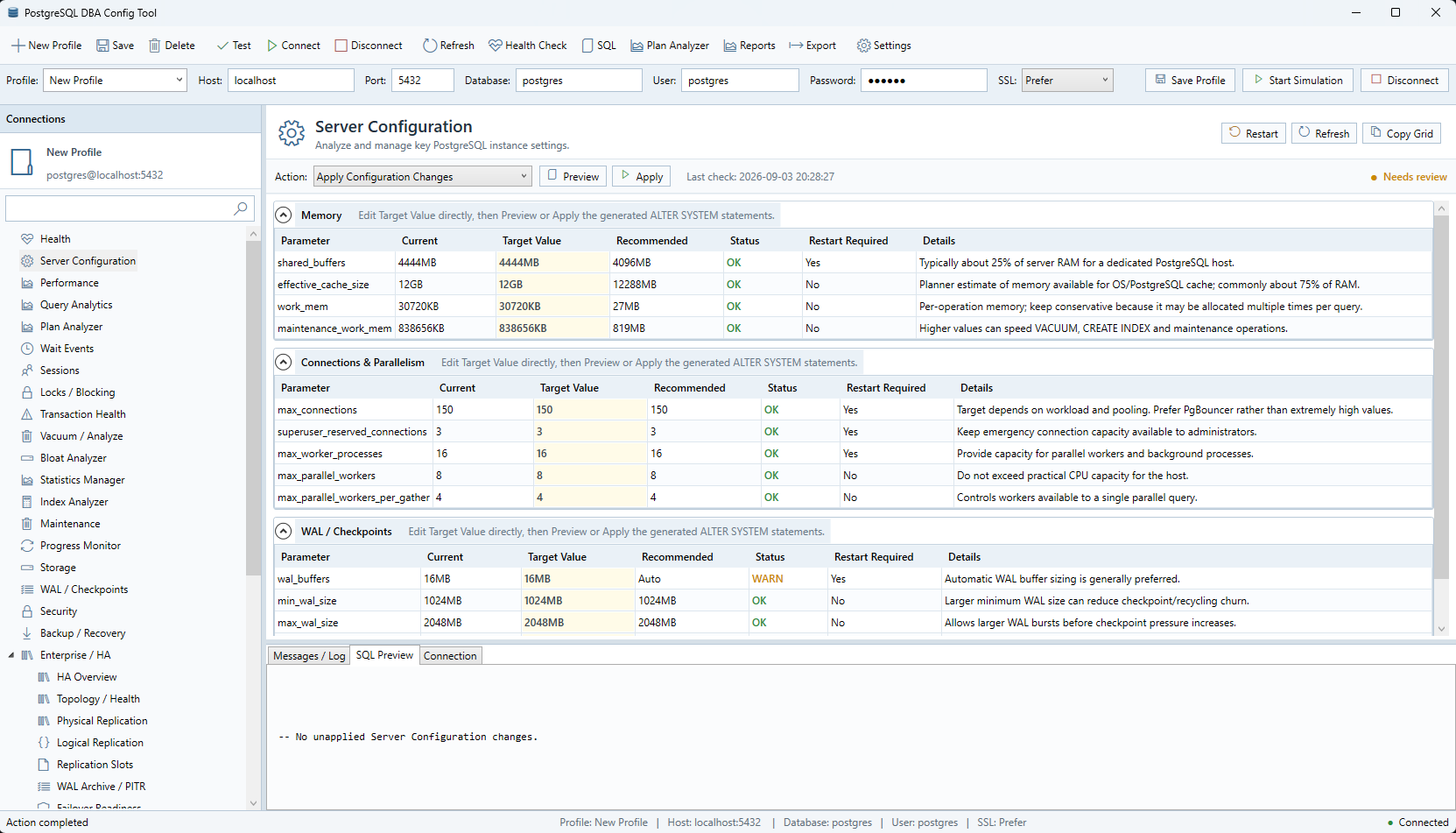Click the Delete trash toolbar icon
Viewport: 1456px width, 833px height.
pos(172,46)
